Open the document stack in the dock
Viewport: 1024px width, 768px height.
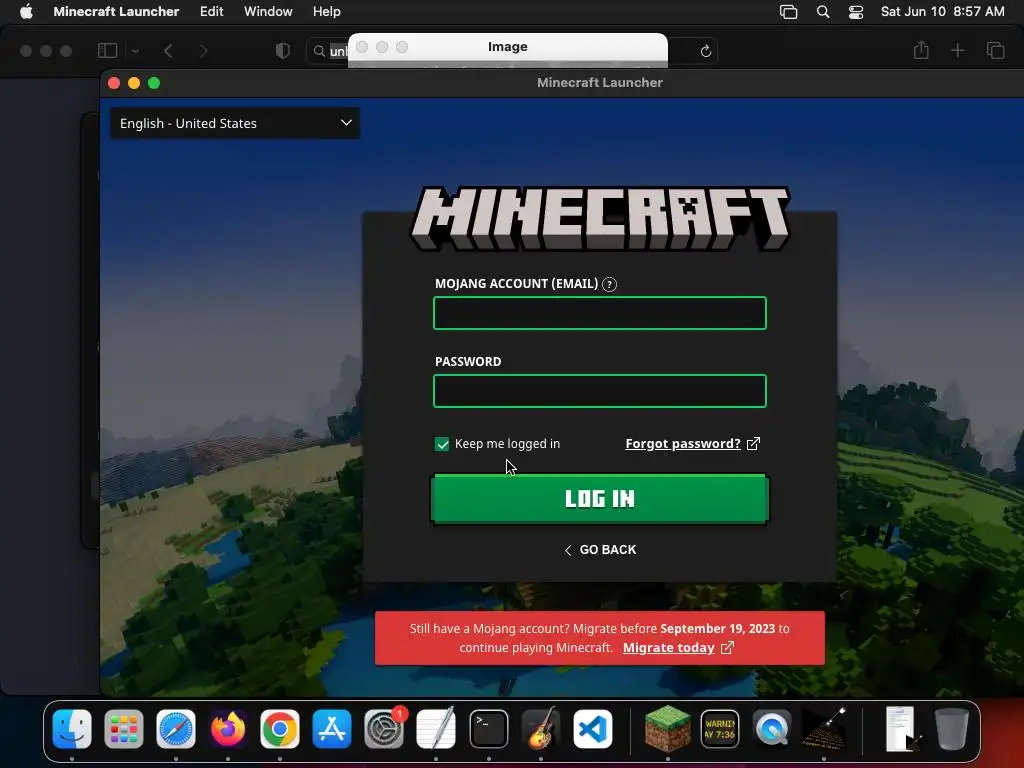point(903,729)
